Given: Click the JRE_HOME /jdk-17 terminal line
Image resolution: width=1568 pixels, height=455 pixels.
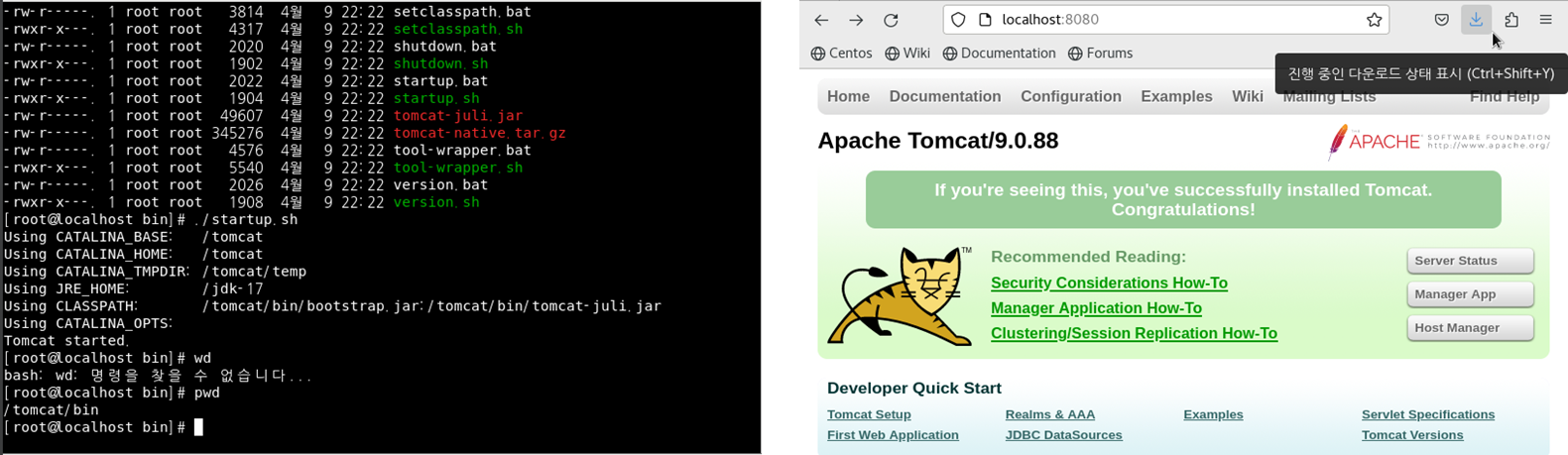Looking at the screenshot, I should [x=134, y=288].
